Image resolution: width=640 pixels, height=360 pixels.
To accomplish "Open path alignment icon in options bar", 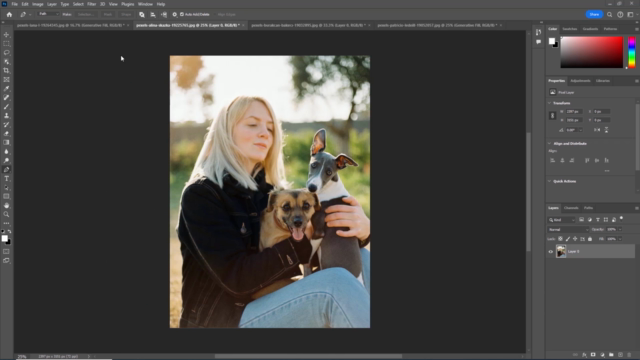I will [x=153, y=14].
